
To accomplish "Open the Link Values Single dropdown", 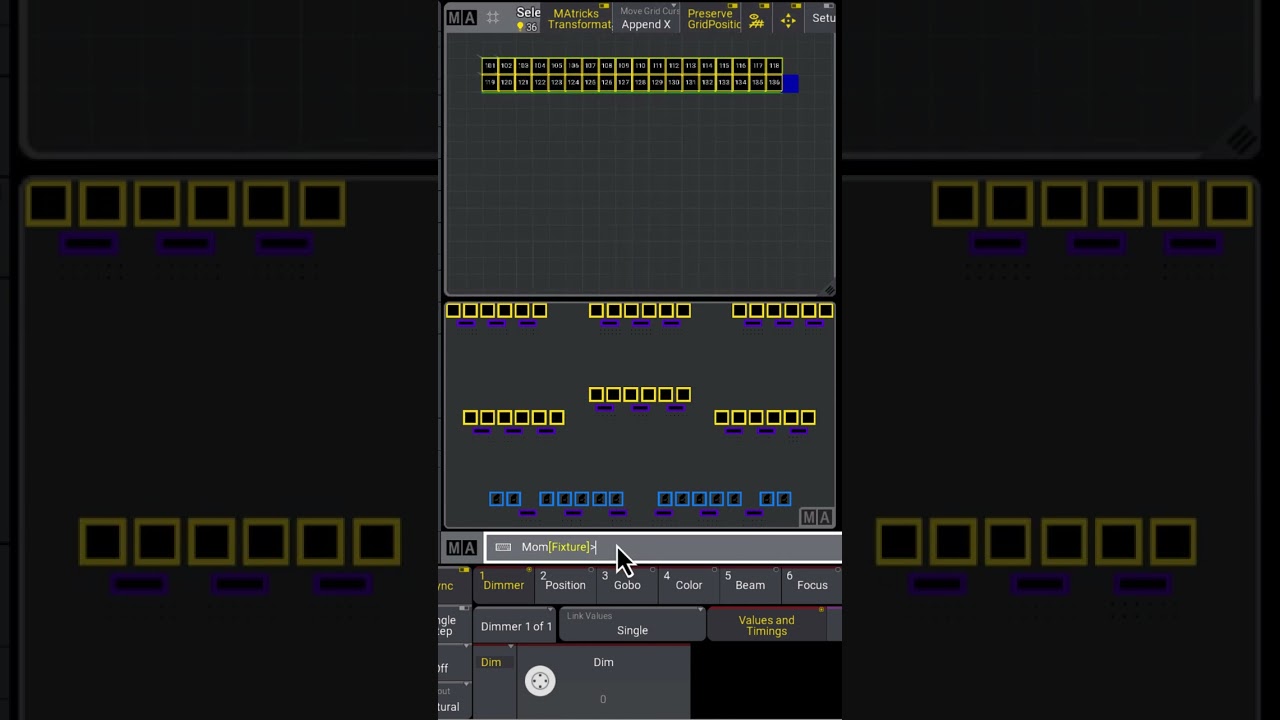I will point(632,624).
